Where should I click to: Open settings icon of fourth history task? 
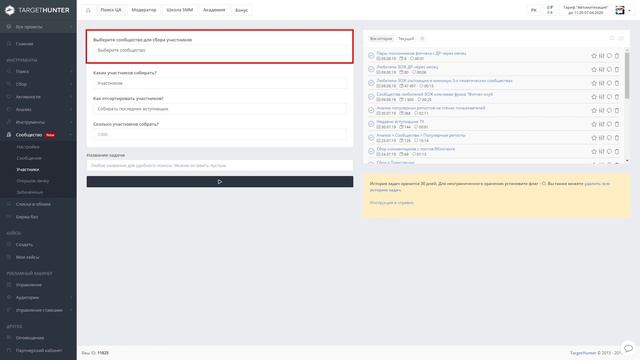(x=601, y=97)
